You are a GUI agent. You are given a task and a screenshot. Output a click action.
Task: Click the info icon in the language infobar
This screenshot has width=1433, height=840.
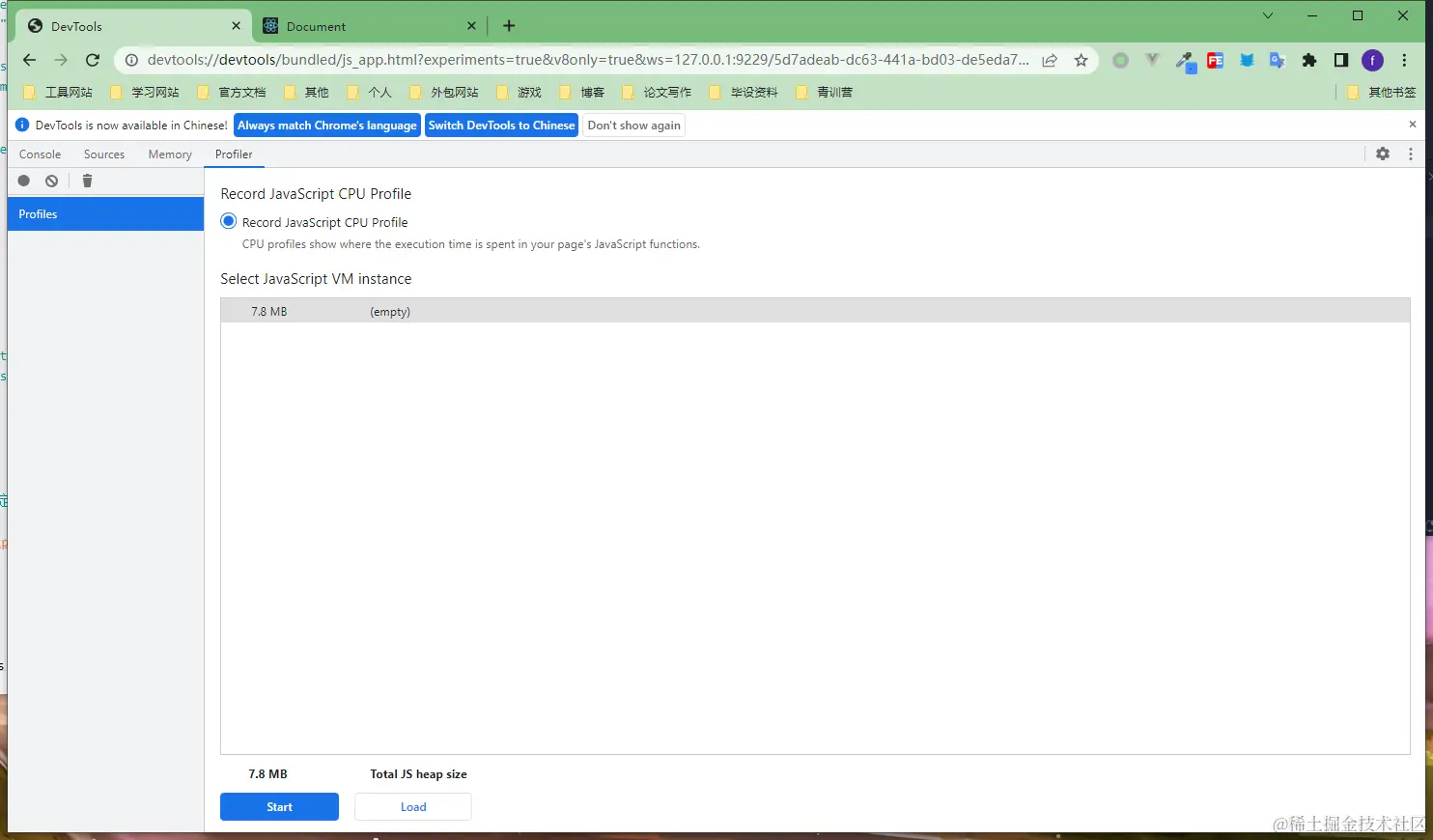tap(22, 125)
